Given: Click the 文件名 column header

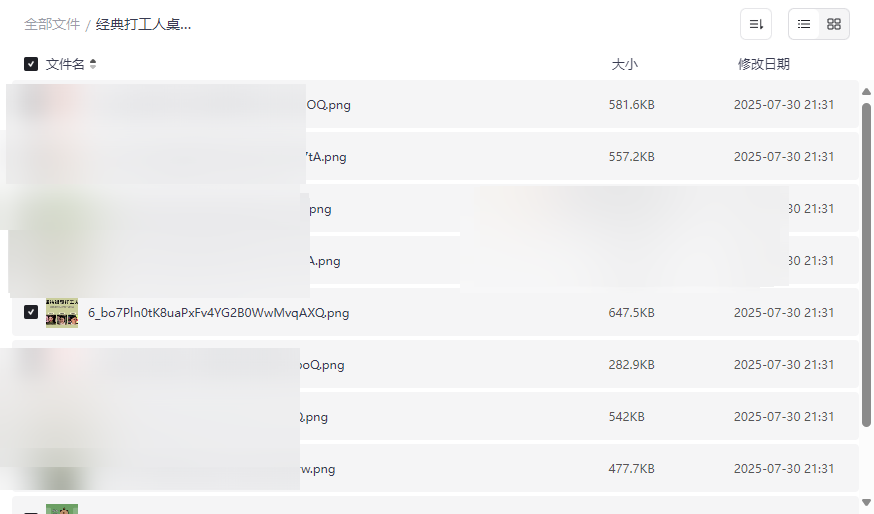Looking at the screenshot, I should click(x=65, y=64).
